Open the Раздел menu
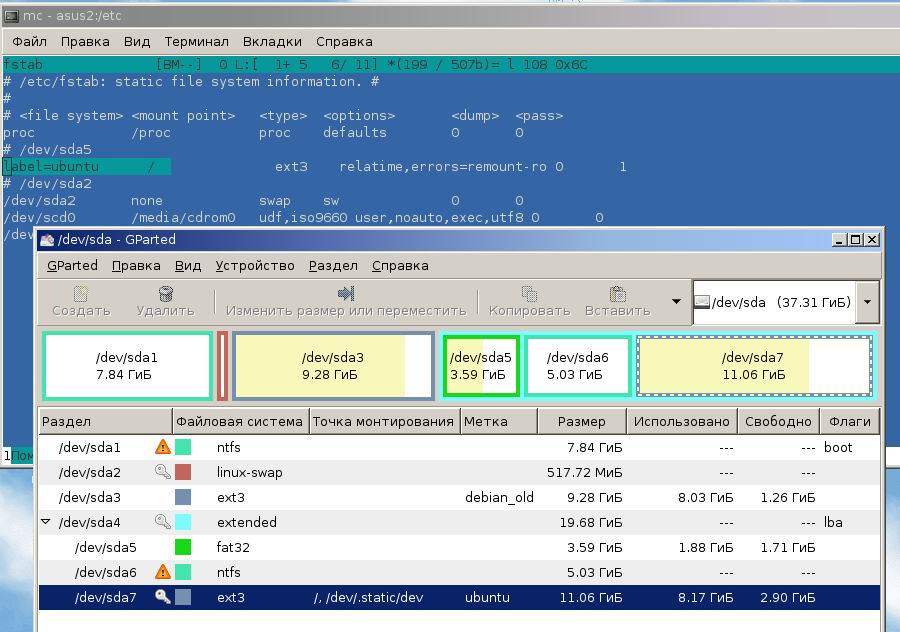The height and width of the screenshot is (632, 900). pyautogui.click(x=333, y=266)
